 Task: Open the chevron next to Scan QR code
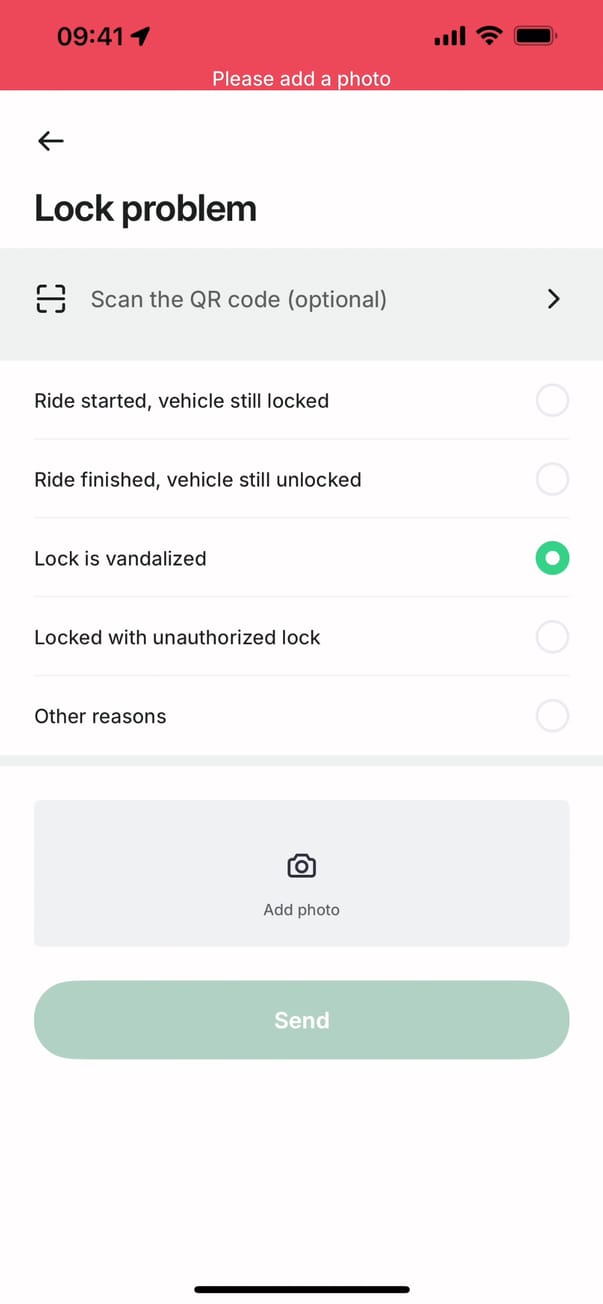[554, 299]
